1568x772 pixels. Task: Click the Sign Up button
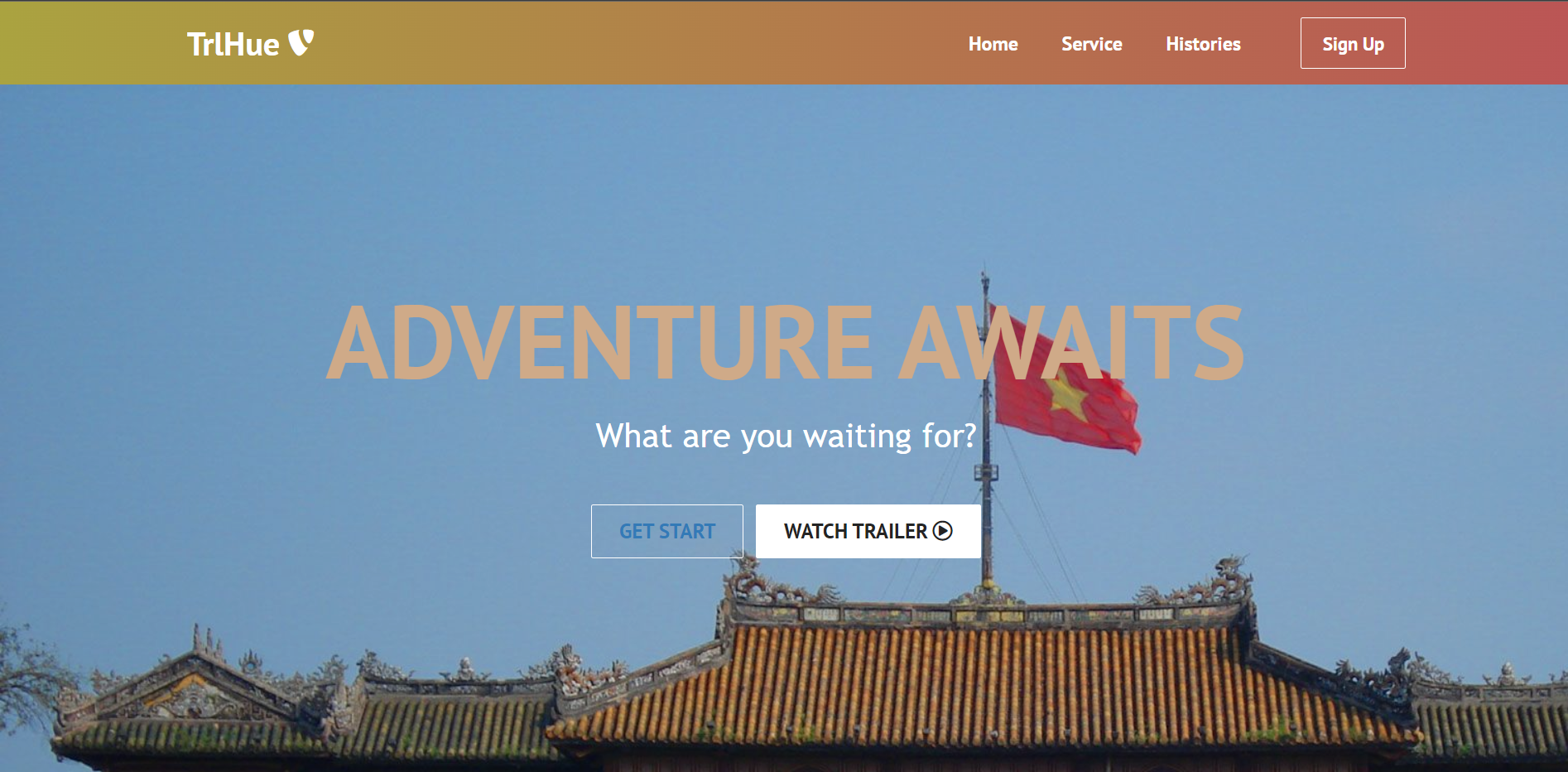tap(1353, 43)
